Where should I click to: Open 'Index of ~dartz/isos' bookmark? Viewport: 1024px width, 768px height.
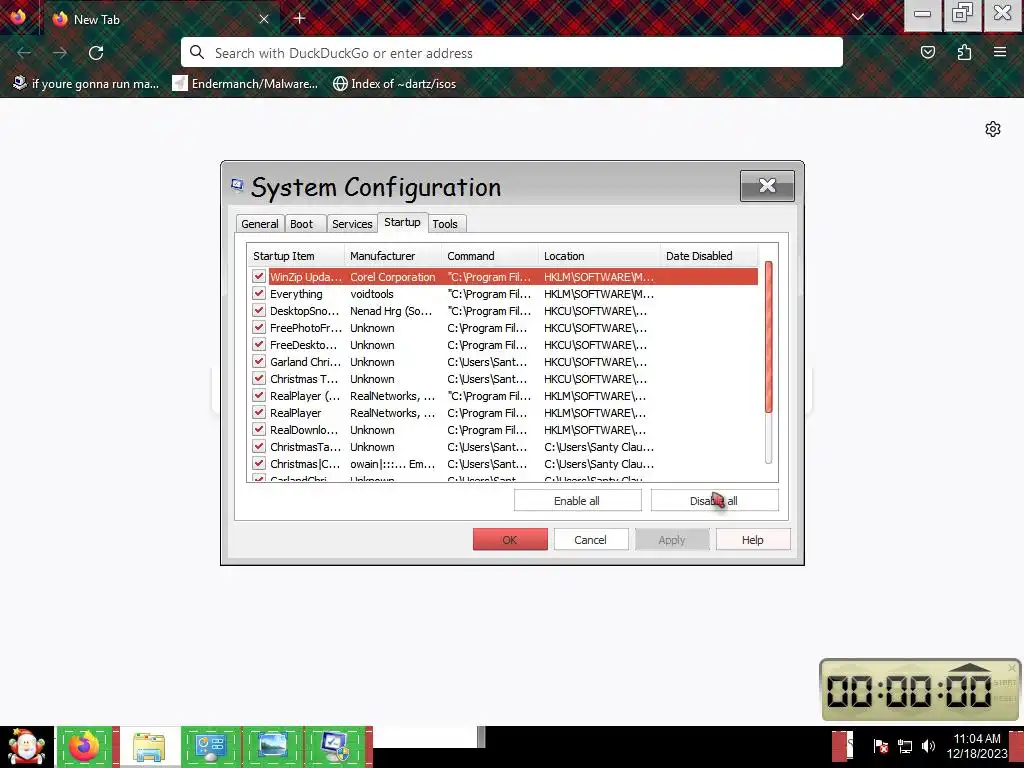[x=394, y=84]
